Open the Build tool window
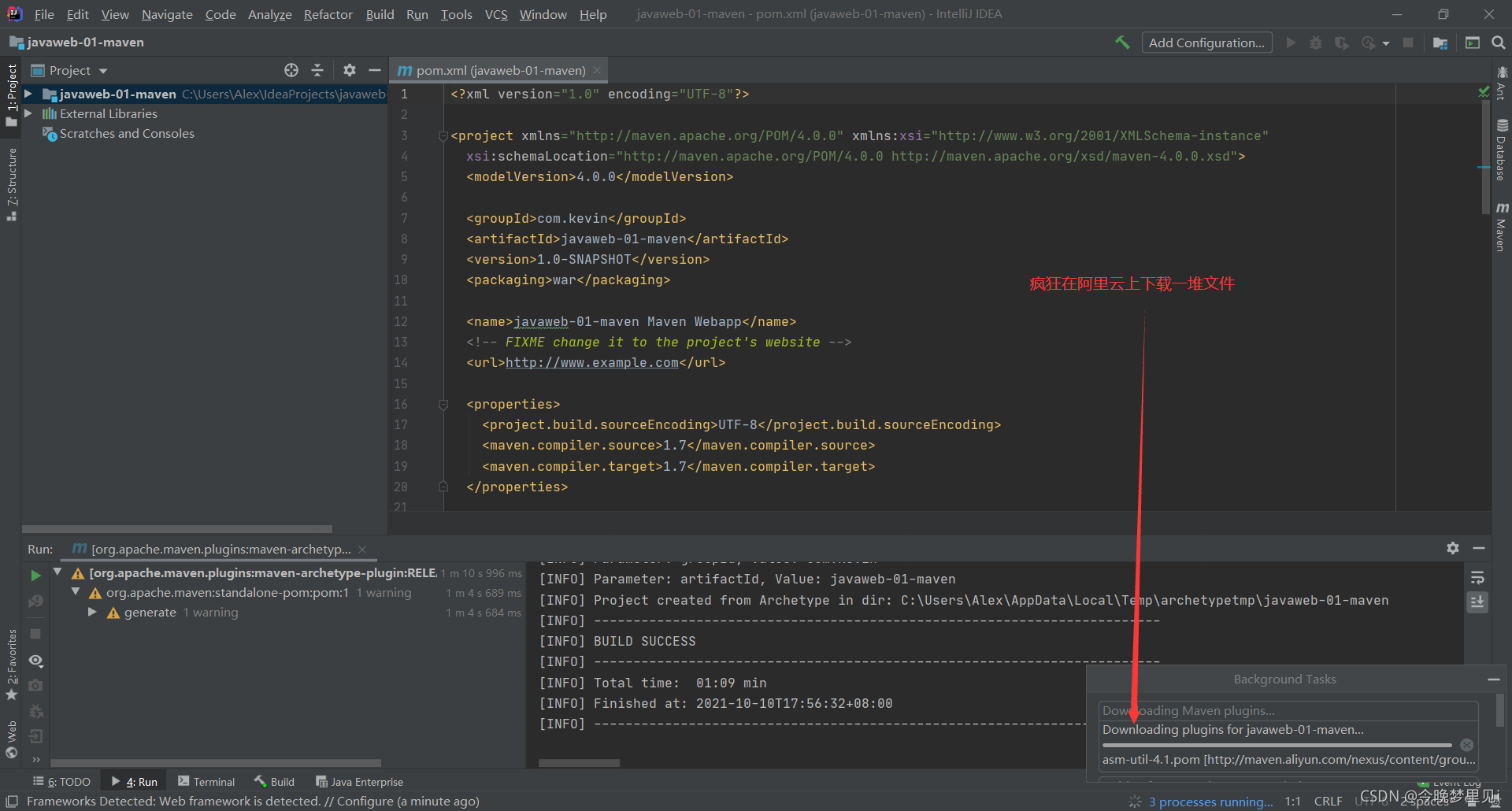The image size is (1512, 811). (274, 781)
